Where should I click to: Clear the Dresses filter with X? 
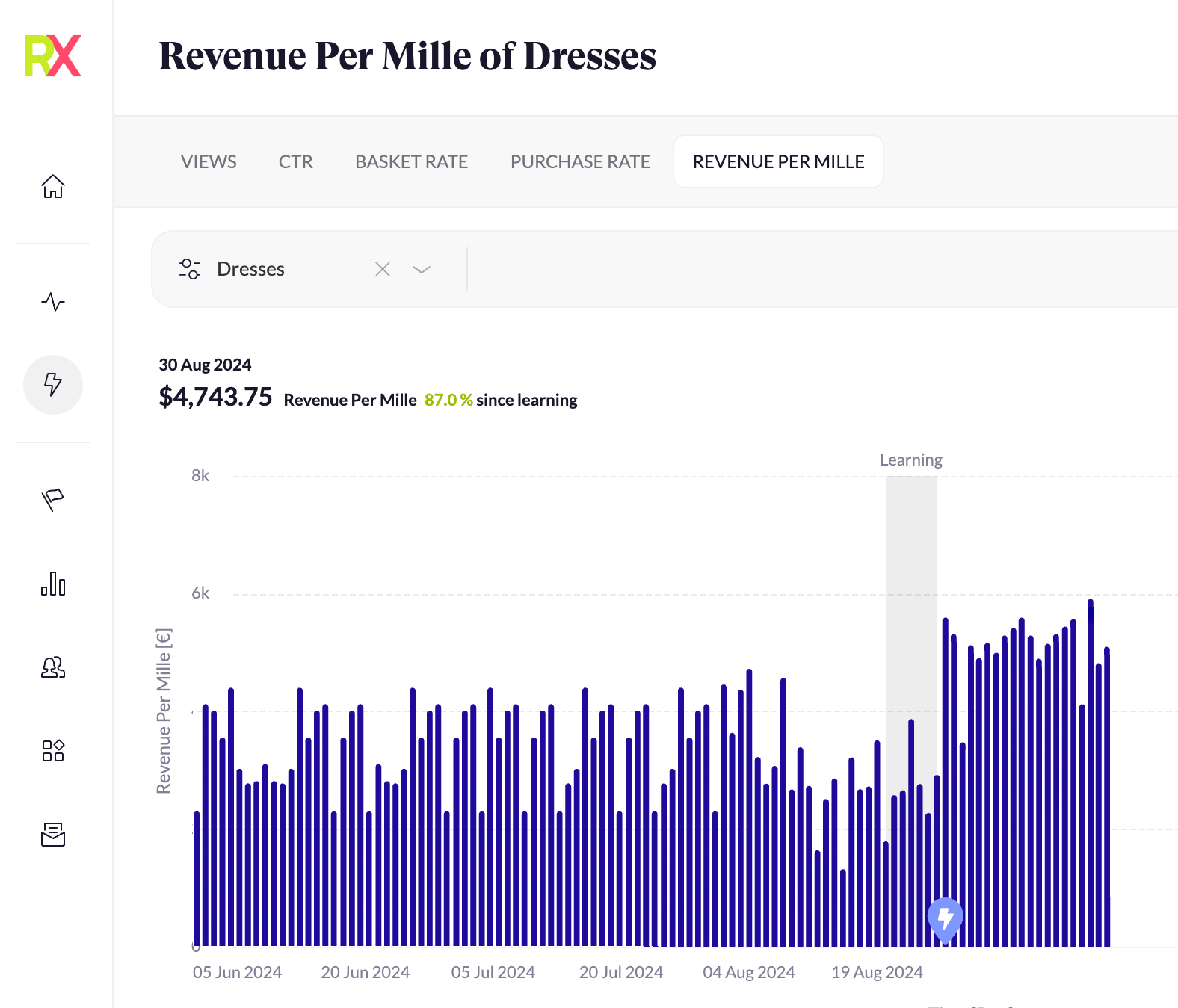(383, 269)
